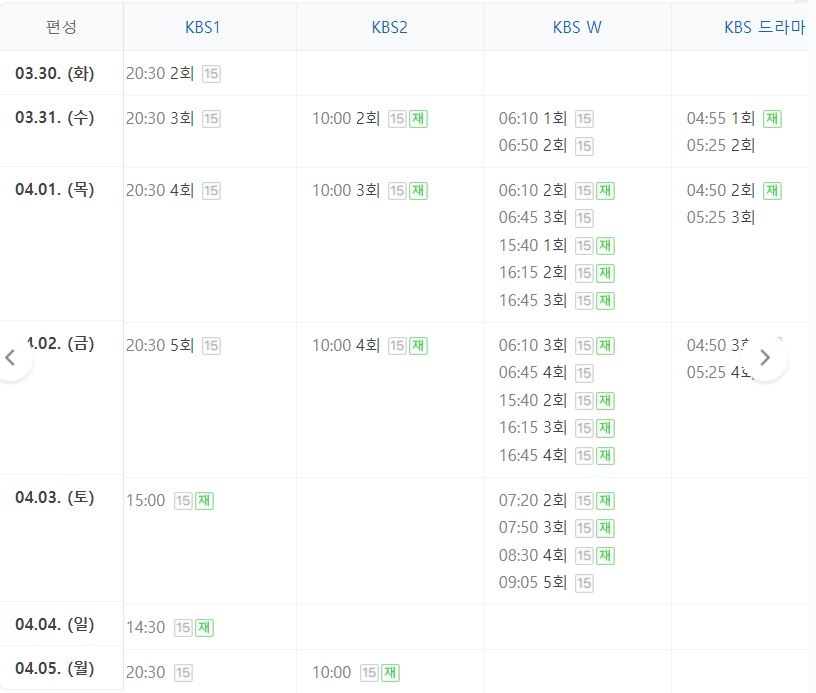Click the right arrow to show more channels
This screenshot has height=693, width=816.
point(764,357)
